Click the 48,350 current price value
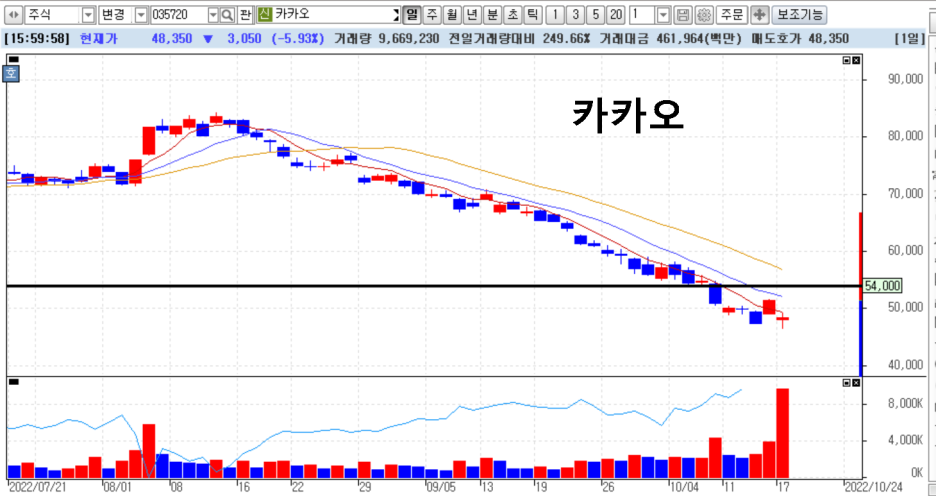The image size is (936, 496). (x=172, y=39)
